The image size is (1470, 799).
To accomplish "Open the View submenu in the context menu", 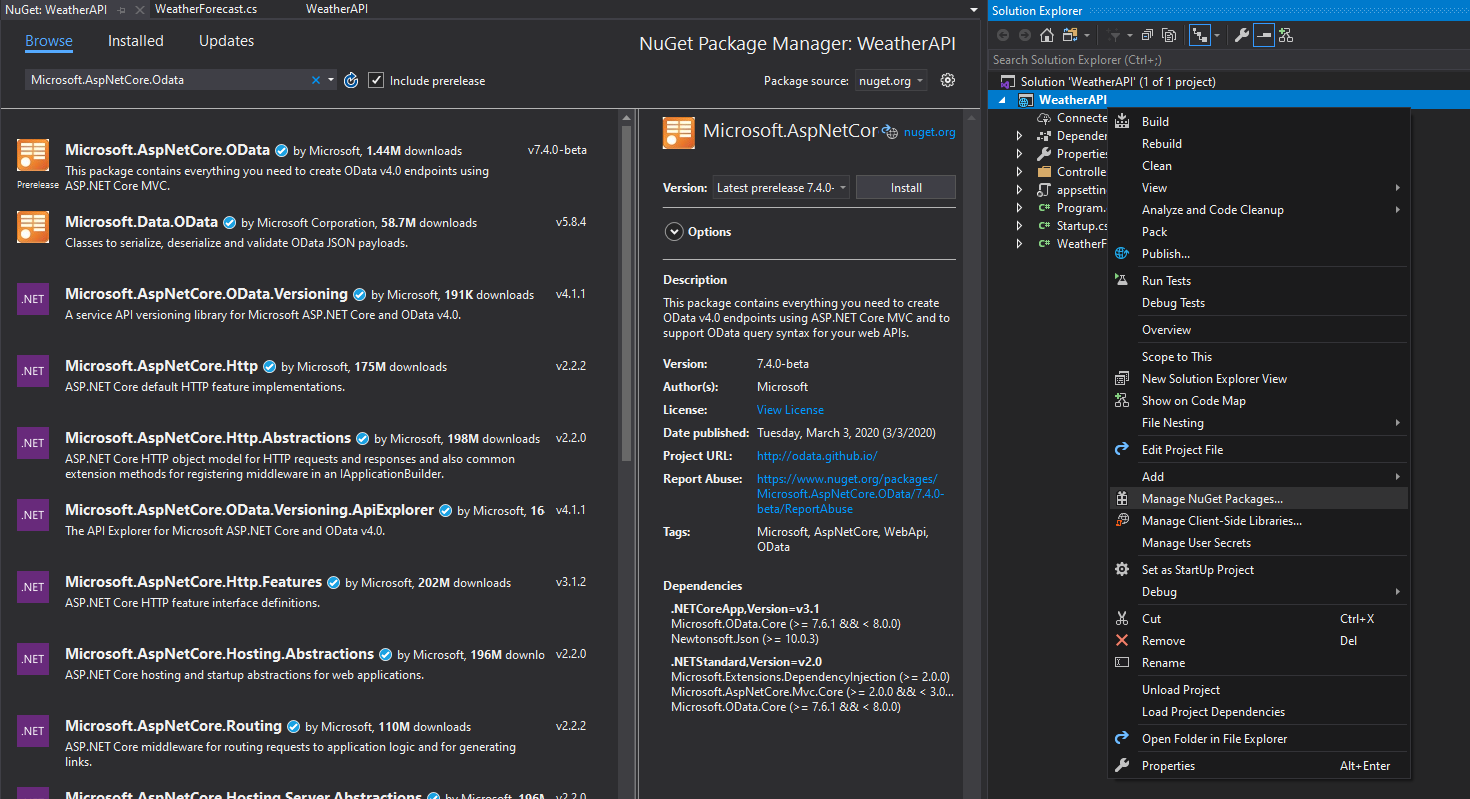I will pos(1259,187).
